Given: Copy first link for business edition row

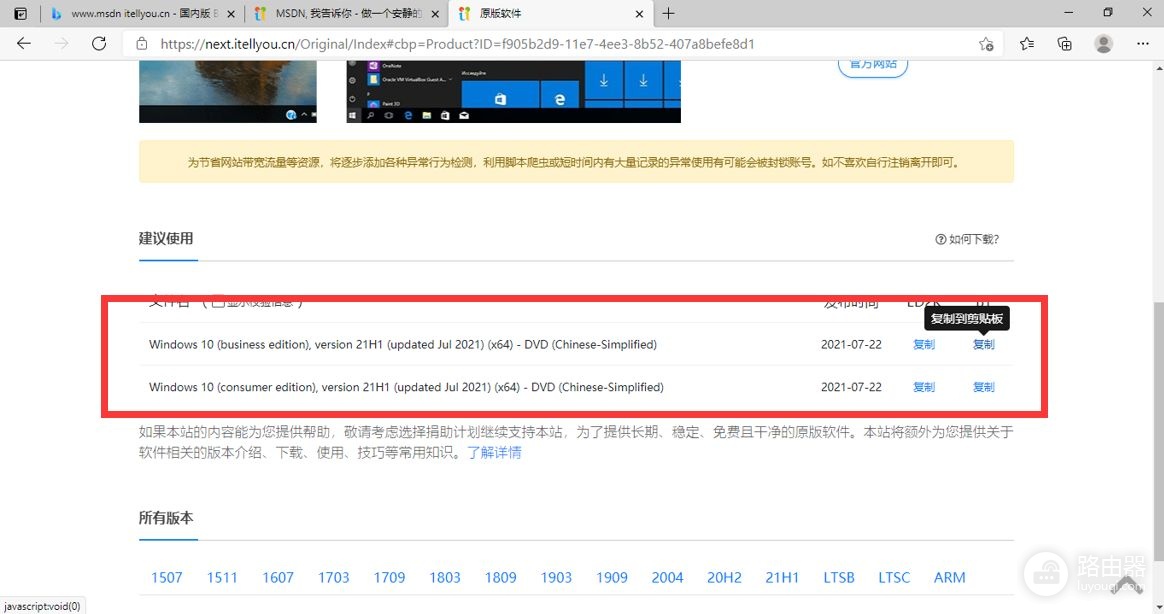Looking at the screenshot, I should click(x=923, y=344).
